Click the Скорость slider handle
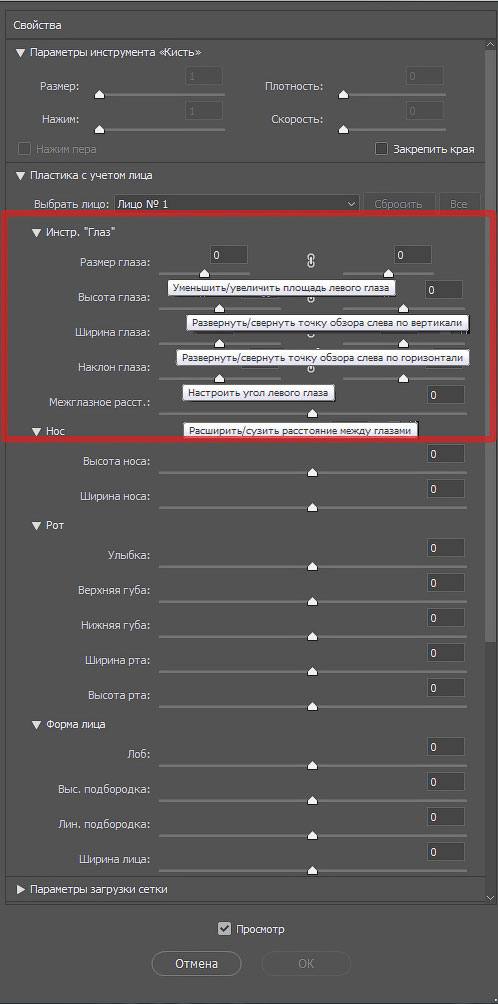498x1004 pixels. (x=344, y=129)
